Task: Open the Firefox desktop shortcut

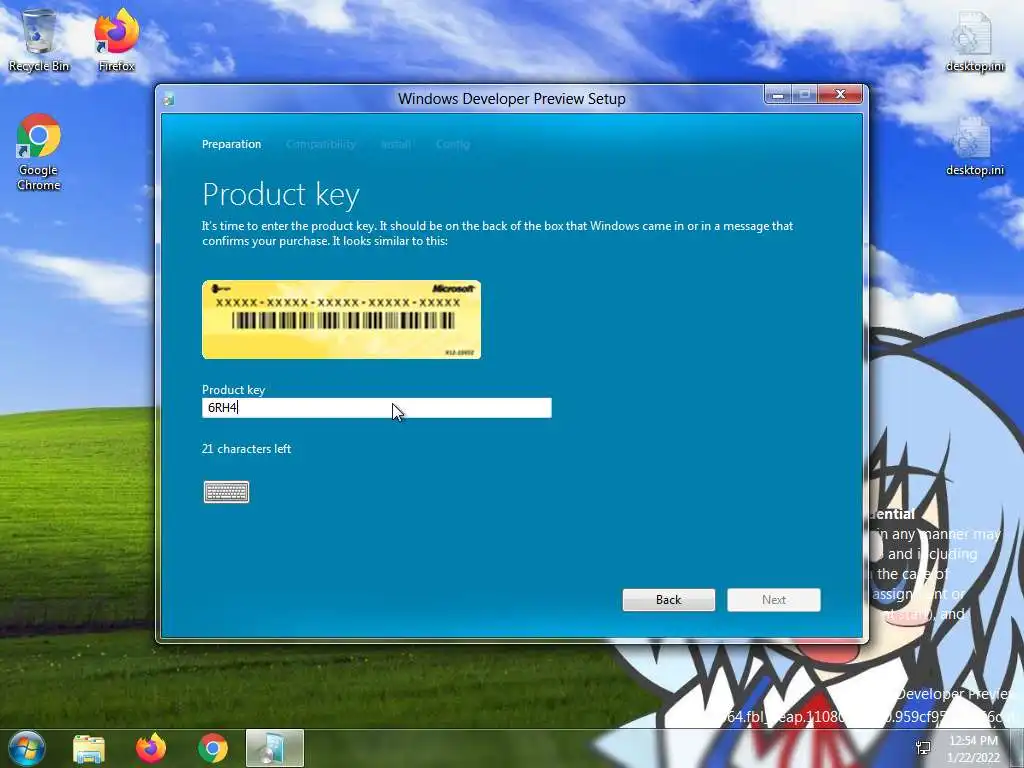Action: tap(116, 40)
